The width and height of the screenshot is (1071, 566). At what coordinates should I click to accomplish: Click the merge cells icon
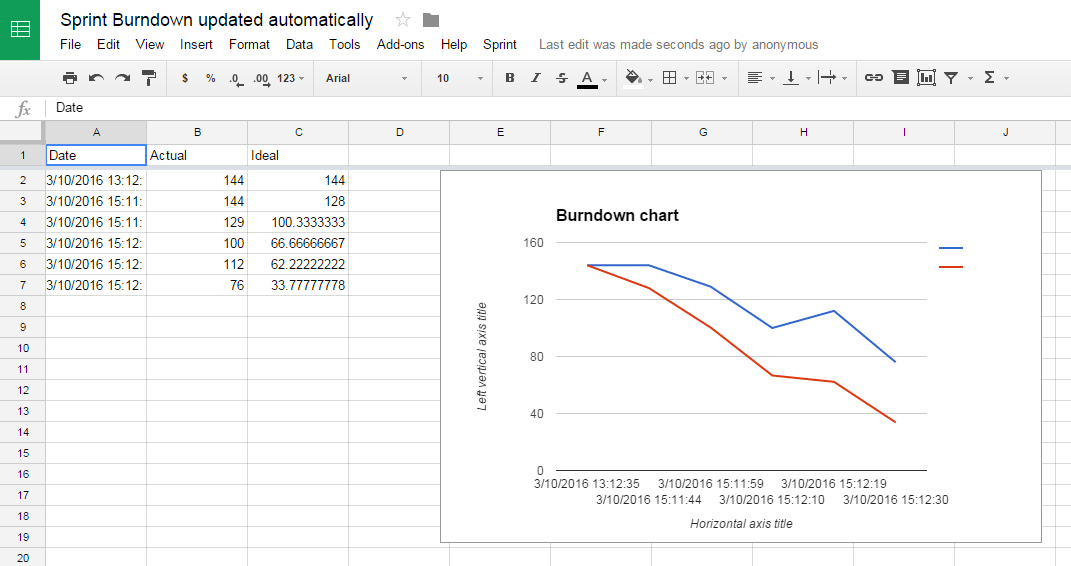click(x=705, y=78)
